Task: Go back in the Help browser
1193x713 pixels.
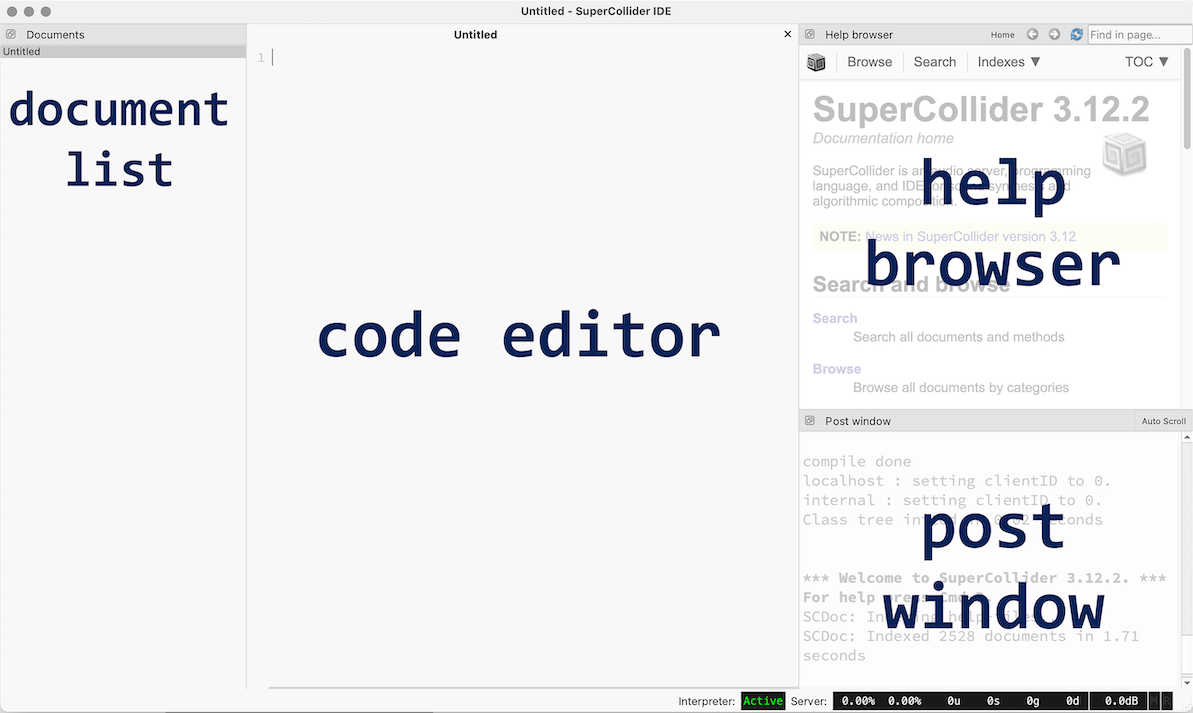Action: click(x=1032, y=34)
